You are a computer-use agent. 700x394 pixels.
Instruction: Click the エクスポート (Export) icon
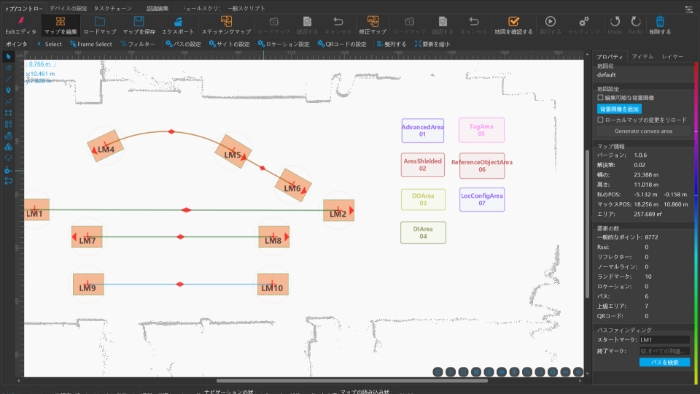point(178,21)
